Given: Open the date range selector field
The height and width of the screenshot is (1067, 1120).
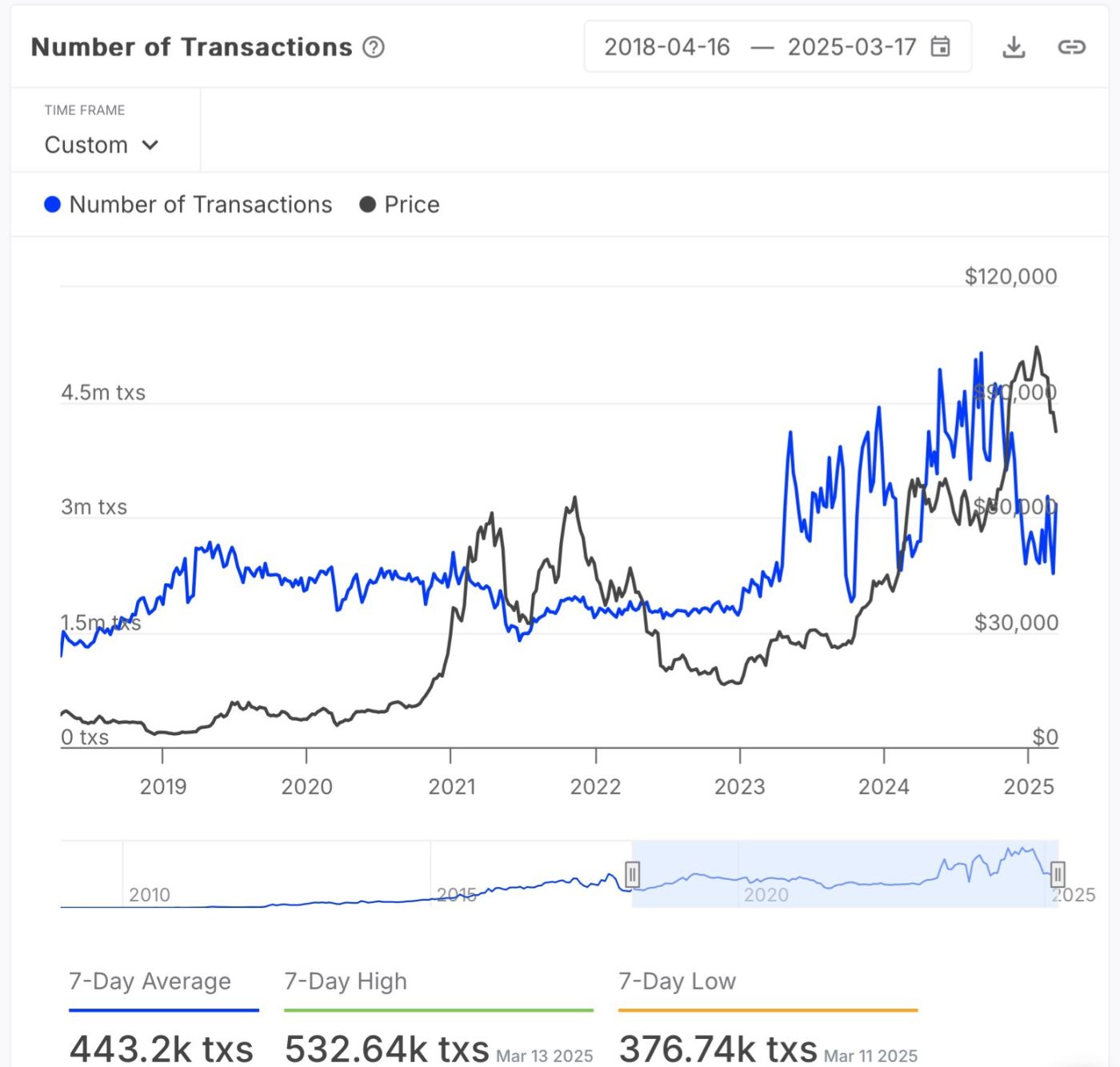Looking at the screenshot, I should [x=777, y=47].
